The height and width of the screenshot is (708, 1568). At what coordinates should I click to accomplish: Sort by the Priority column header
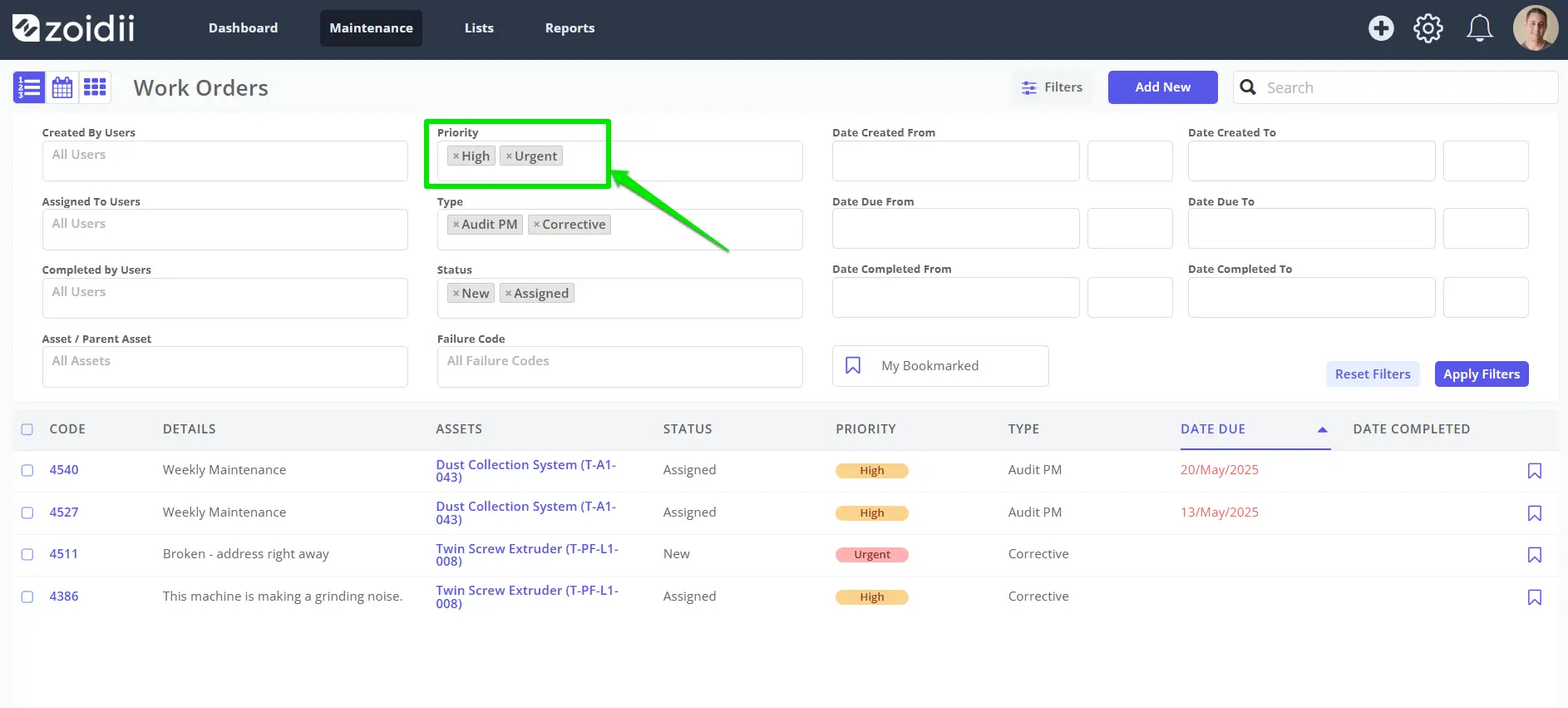pyautogui.click(x=865, y=429)
